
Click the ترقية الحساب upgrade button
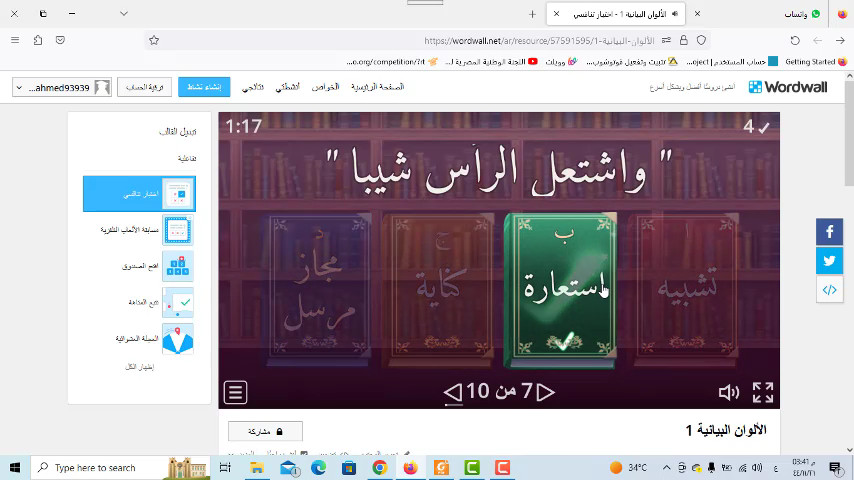pos(144,87)
